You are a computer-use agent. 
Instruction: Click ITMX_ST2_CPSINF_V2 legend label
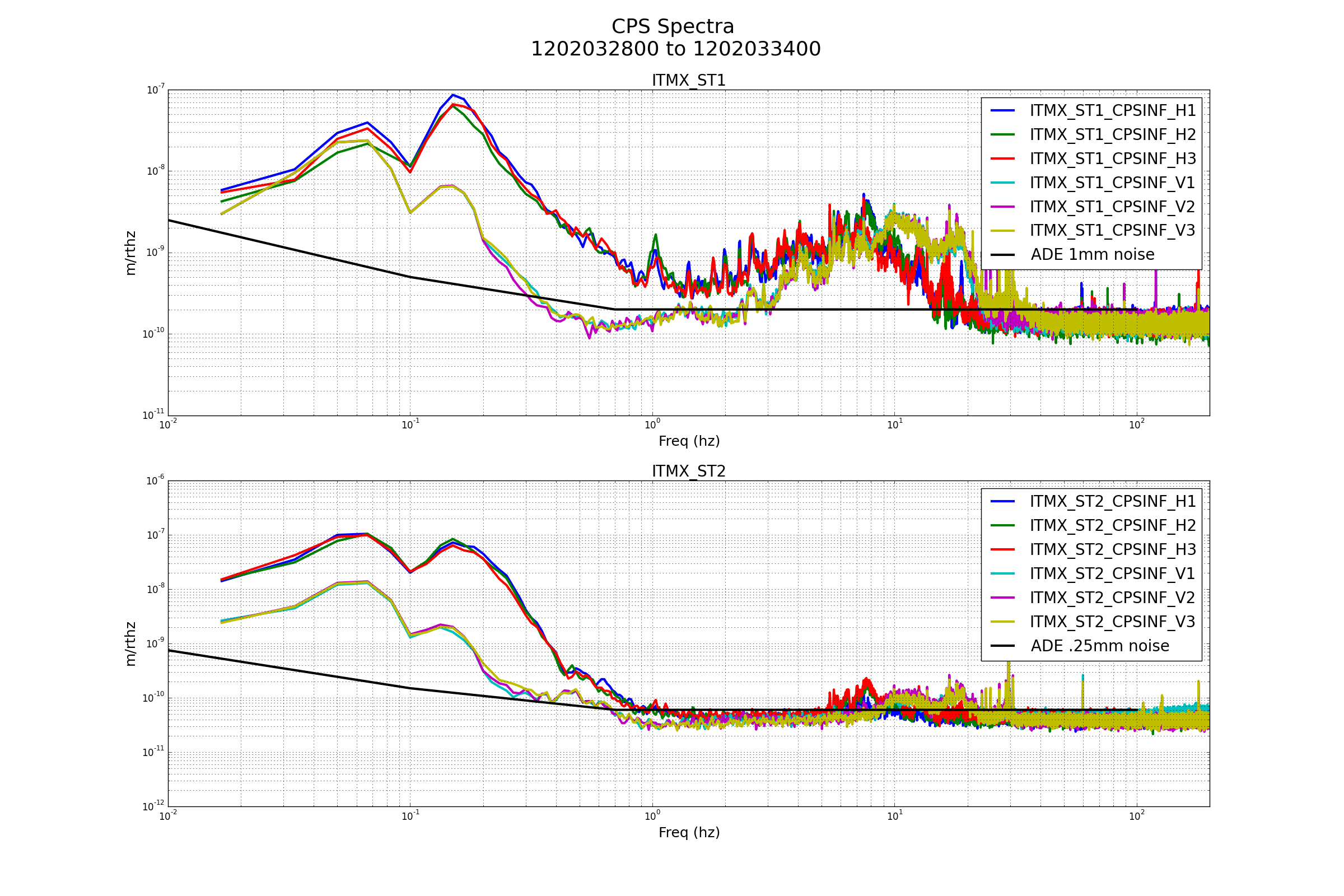point(1112,598)
